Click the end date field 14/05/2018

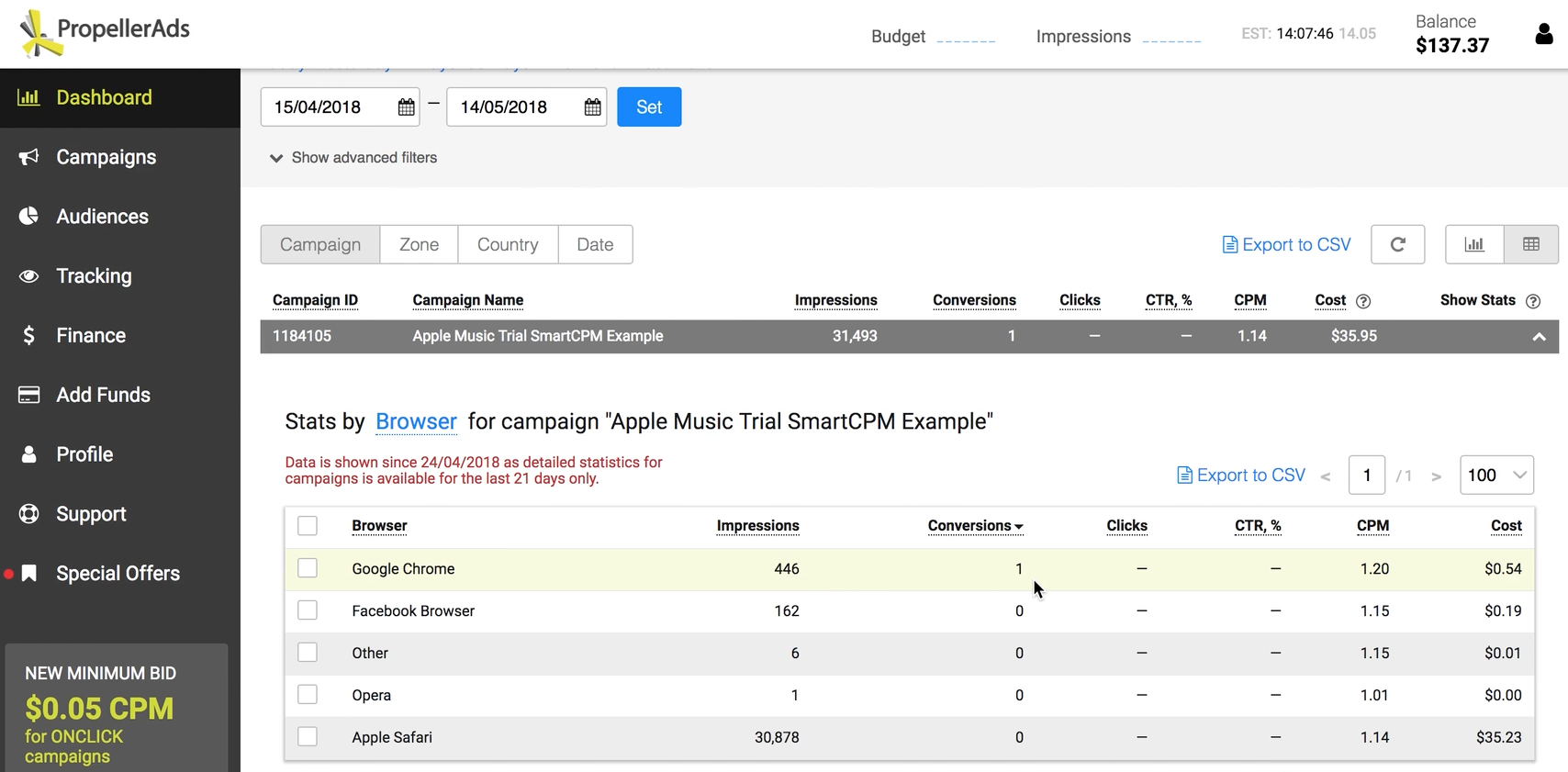click(526, 107)
